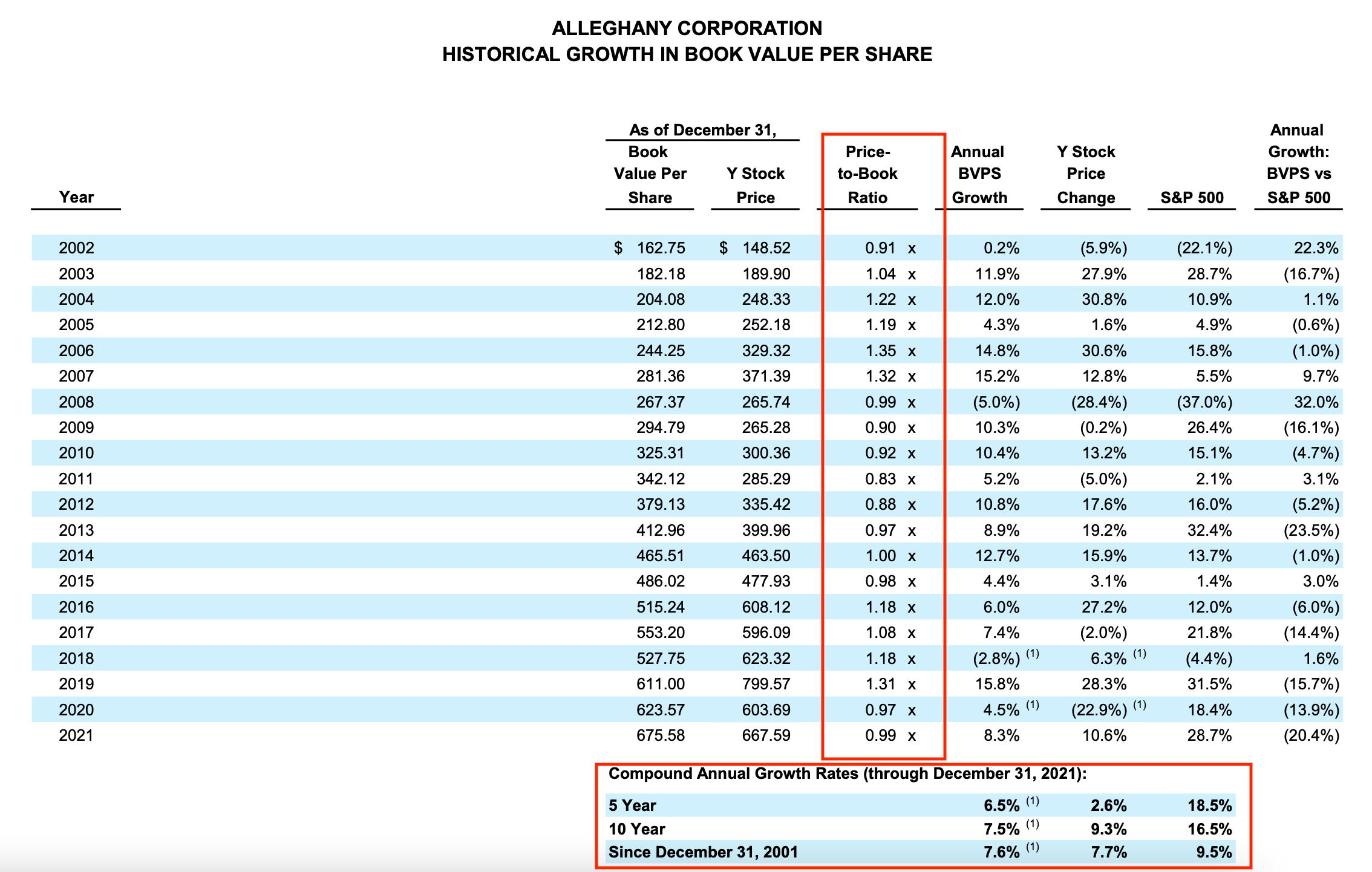1372x872 pixels.
Task: Click the 7.6% BVPS growth since 2001
Action: [x=1002, y=852]
